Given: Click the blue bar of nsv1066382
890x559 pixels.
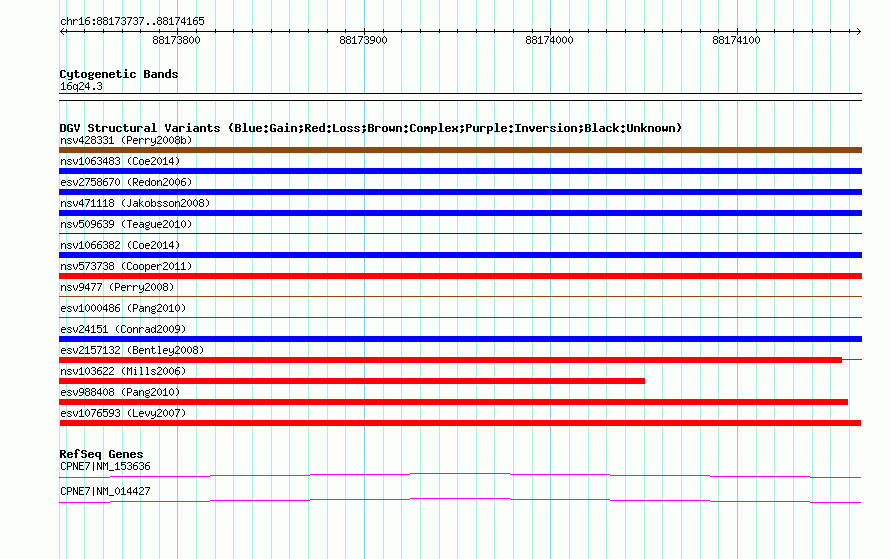Looking at the screenshot, I should pyautogui.click(x=460, y=255).
